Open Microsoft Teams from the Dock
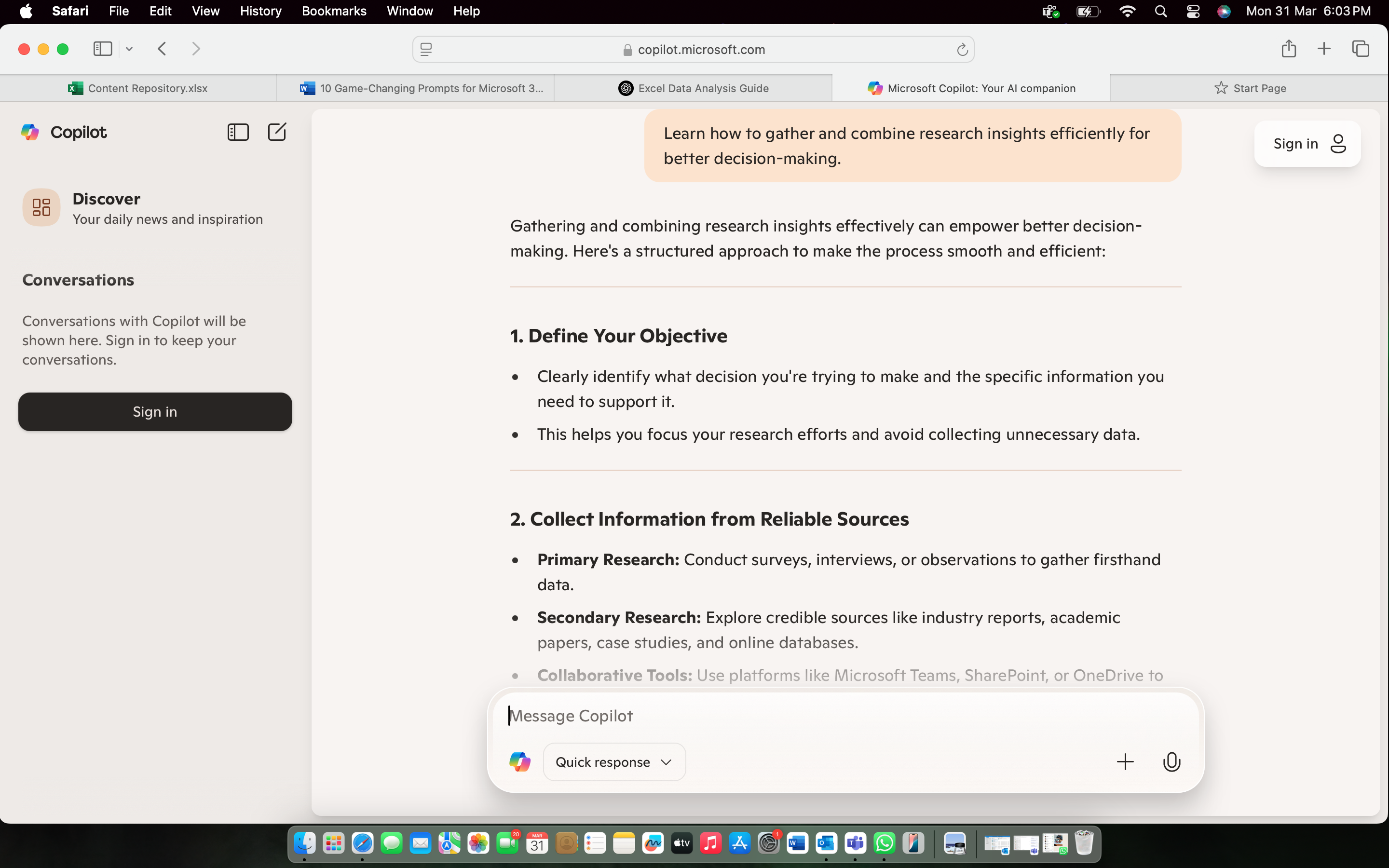The height and width of the screenshot is (868, 1389). [855, 843]
